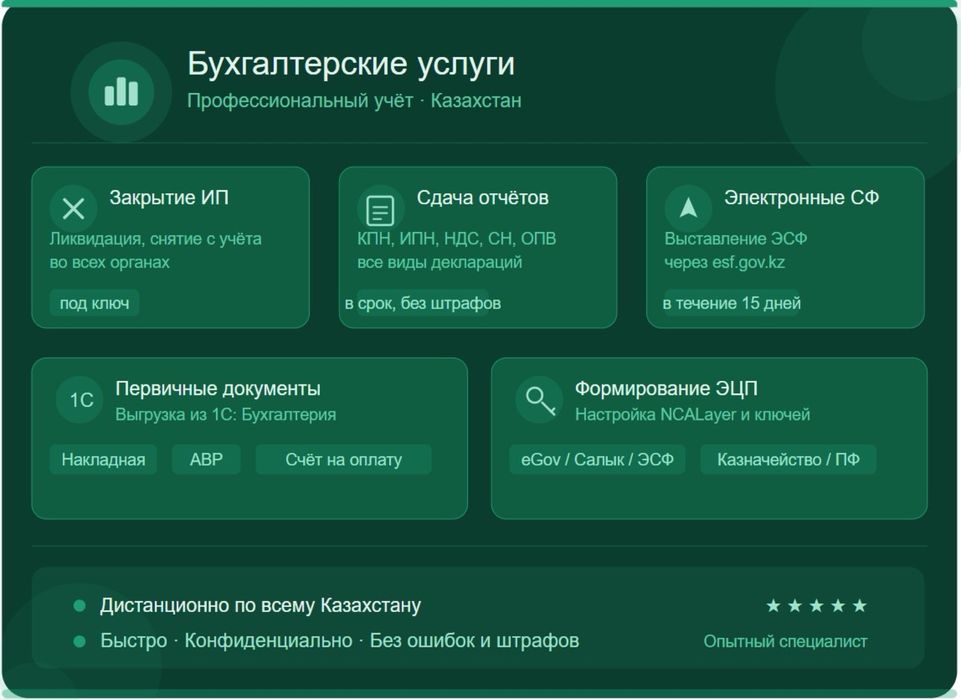The width and height of the screenshot is (961, 700).
Task: Click the Выставление ЭСФ text
Action: pos(735,238)
